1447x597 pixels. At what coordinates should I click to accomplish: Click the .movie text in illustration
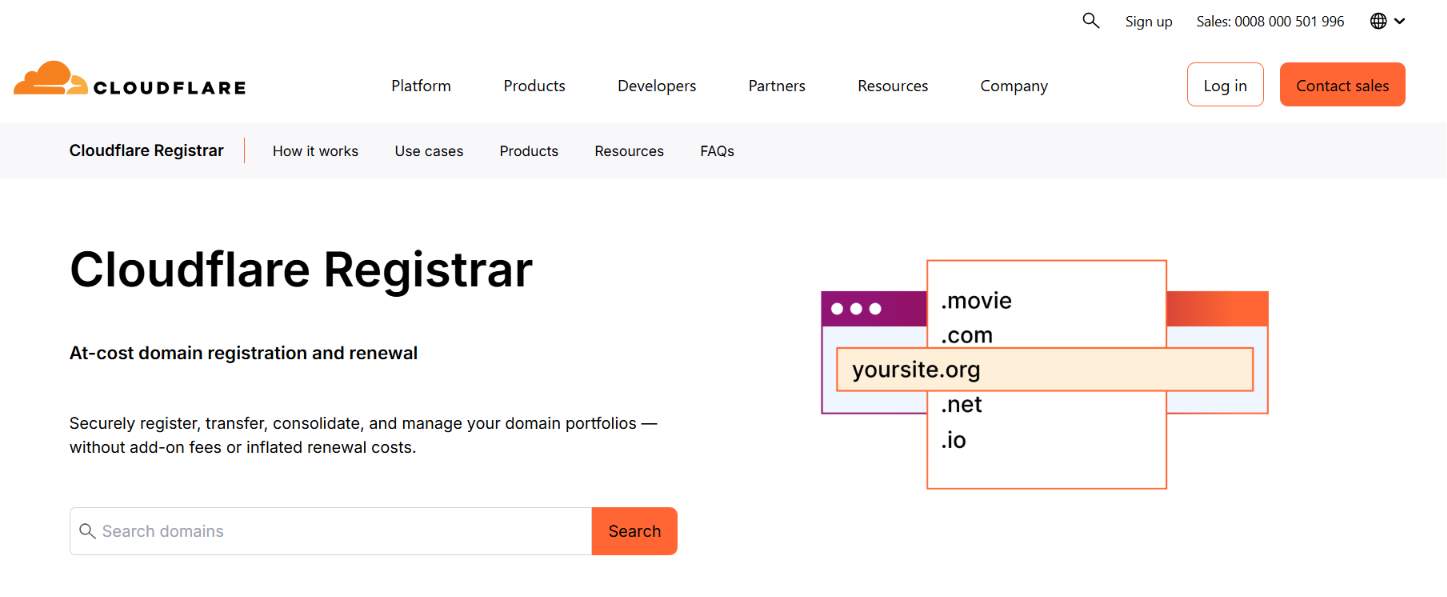click(x=976, y=300)
